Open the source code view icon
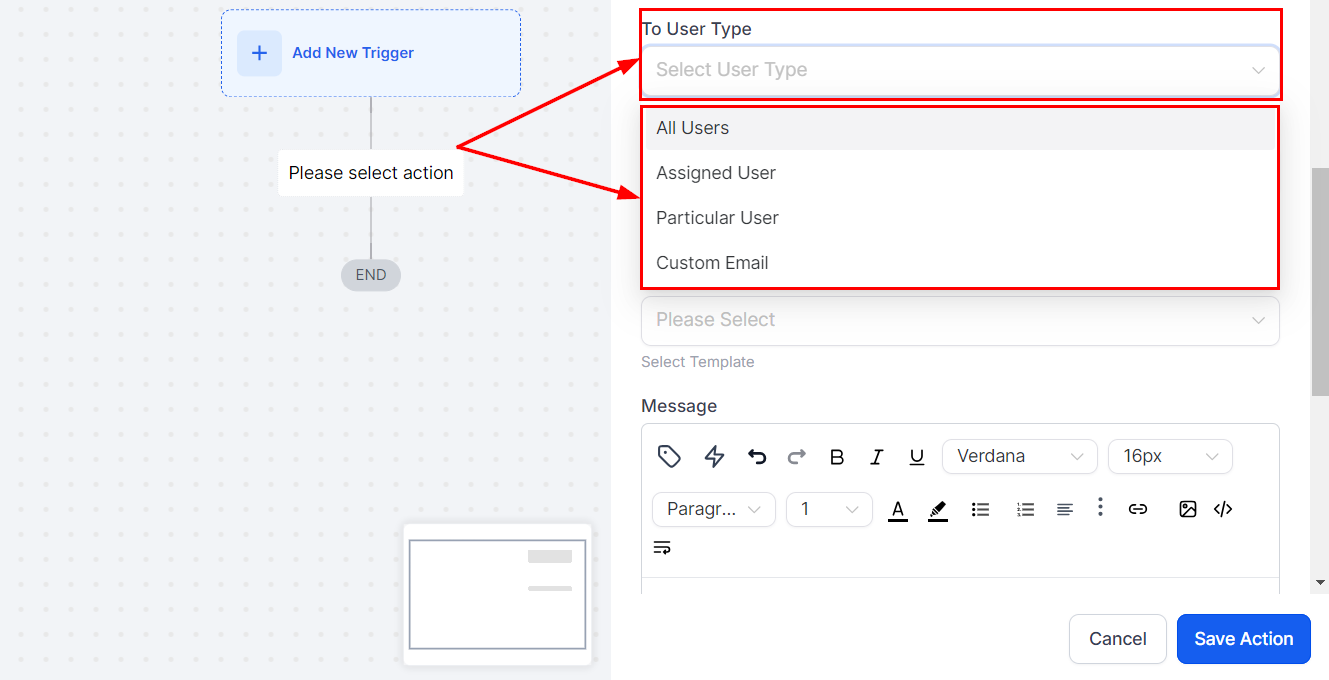 pos(1222,509)
